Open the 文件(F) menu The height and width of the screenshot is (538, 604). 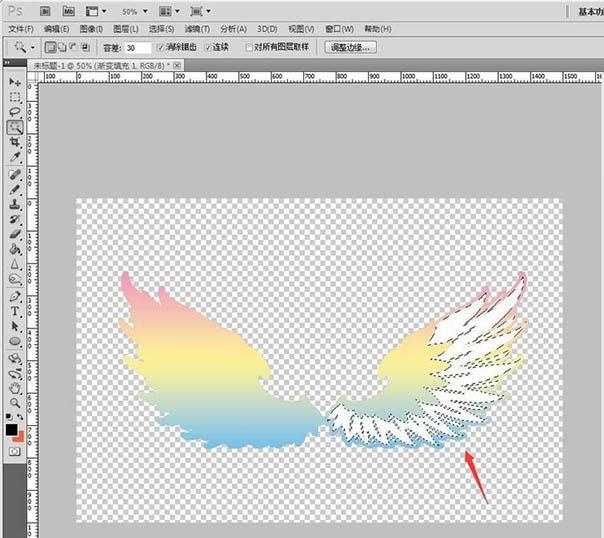pos(21,29)
